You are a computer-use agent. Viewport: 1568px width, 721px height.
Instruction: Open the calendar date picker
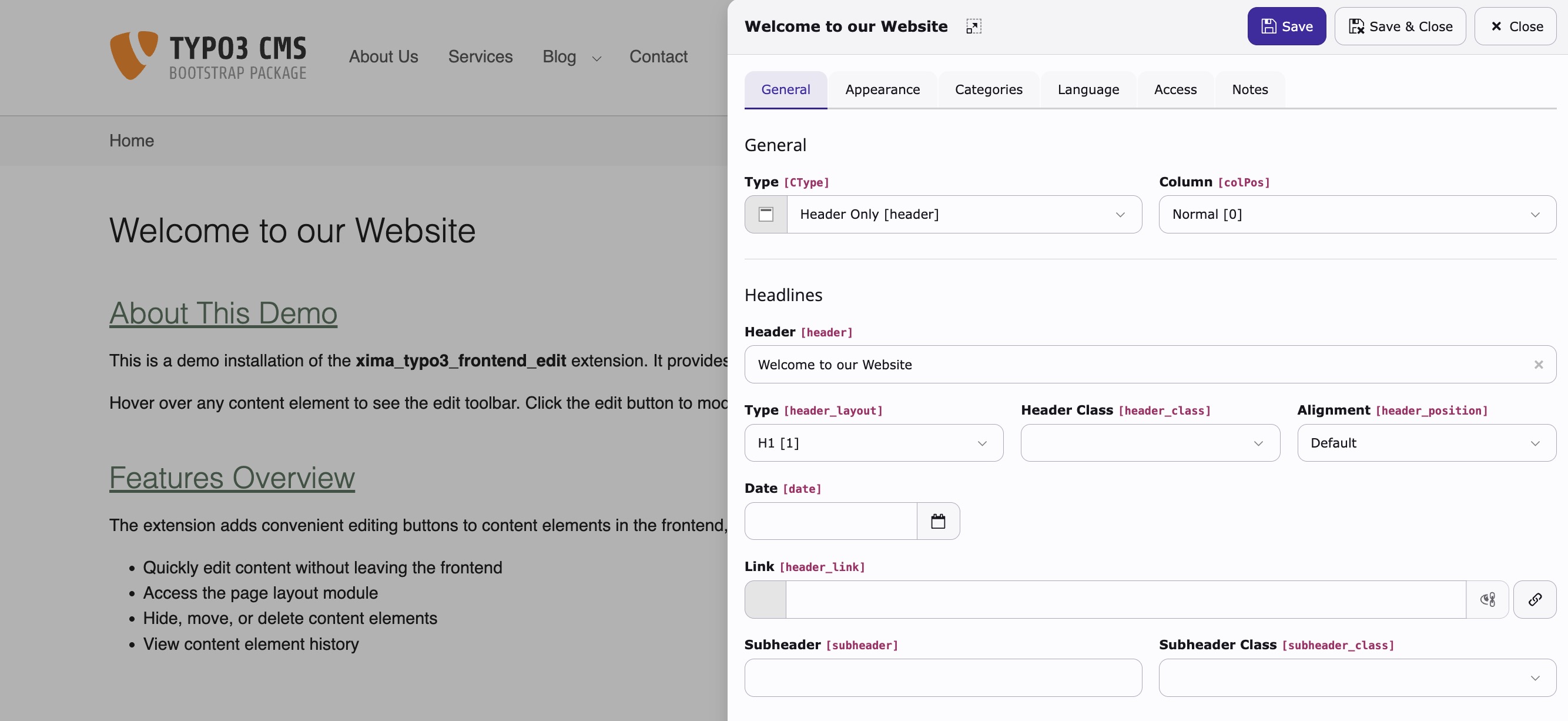coord(938,521)
